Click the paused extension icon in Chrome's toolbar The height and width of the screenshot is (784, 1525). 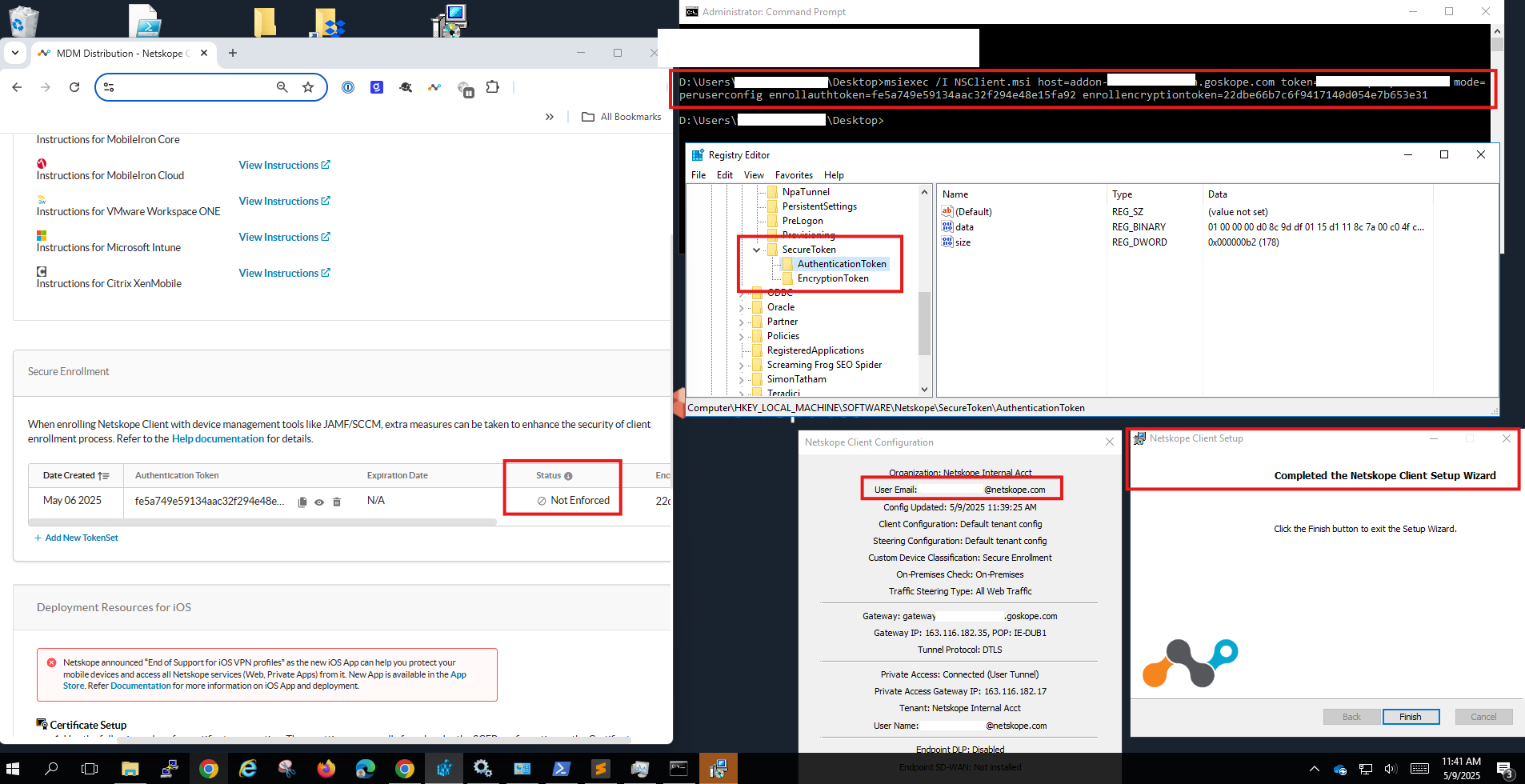[465, 89]
